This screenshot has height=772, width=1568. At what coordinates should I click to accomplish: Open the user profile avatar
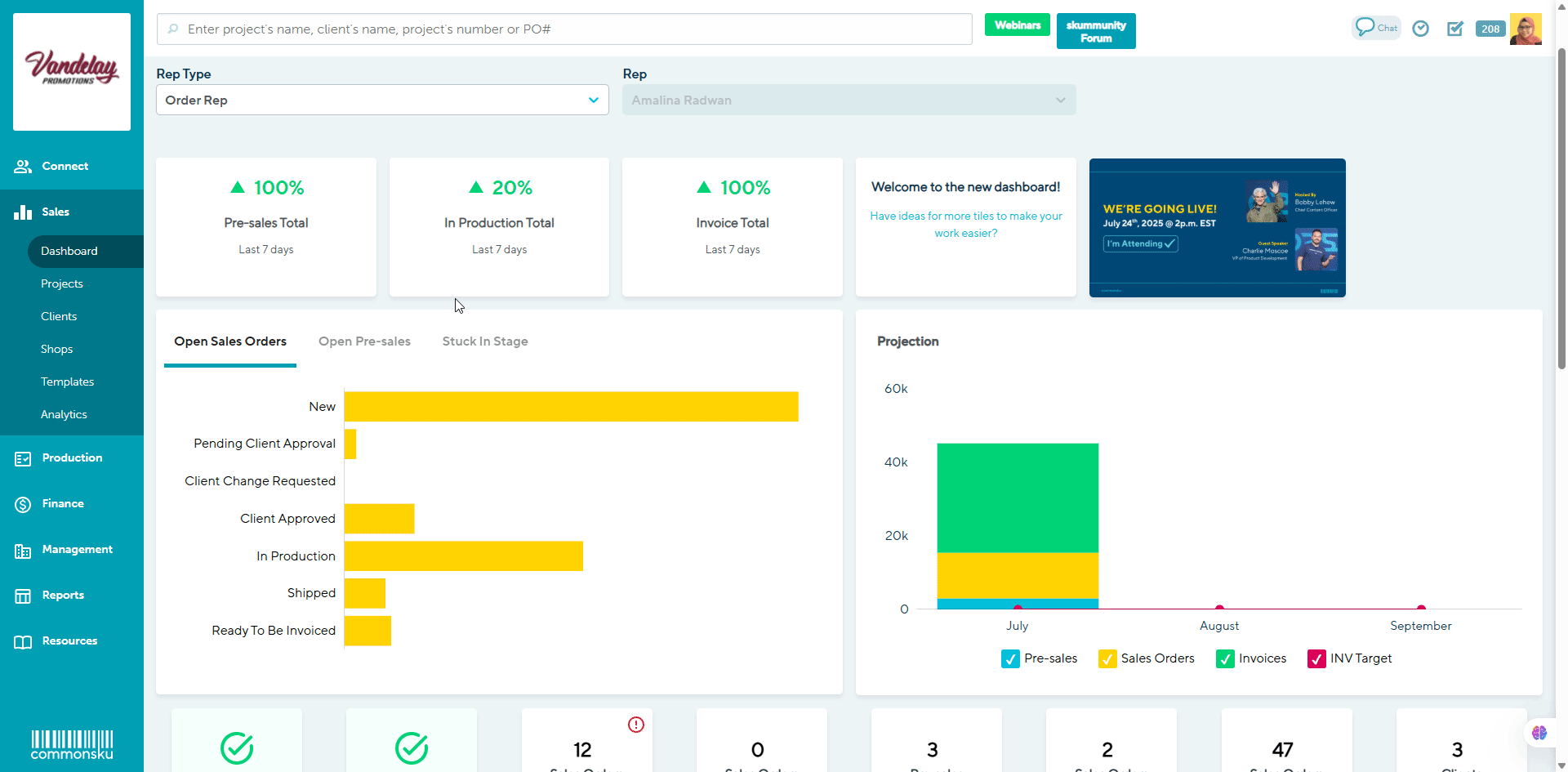(1525, 29)
